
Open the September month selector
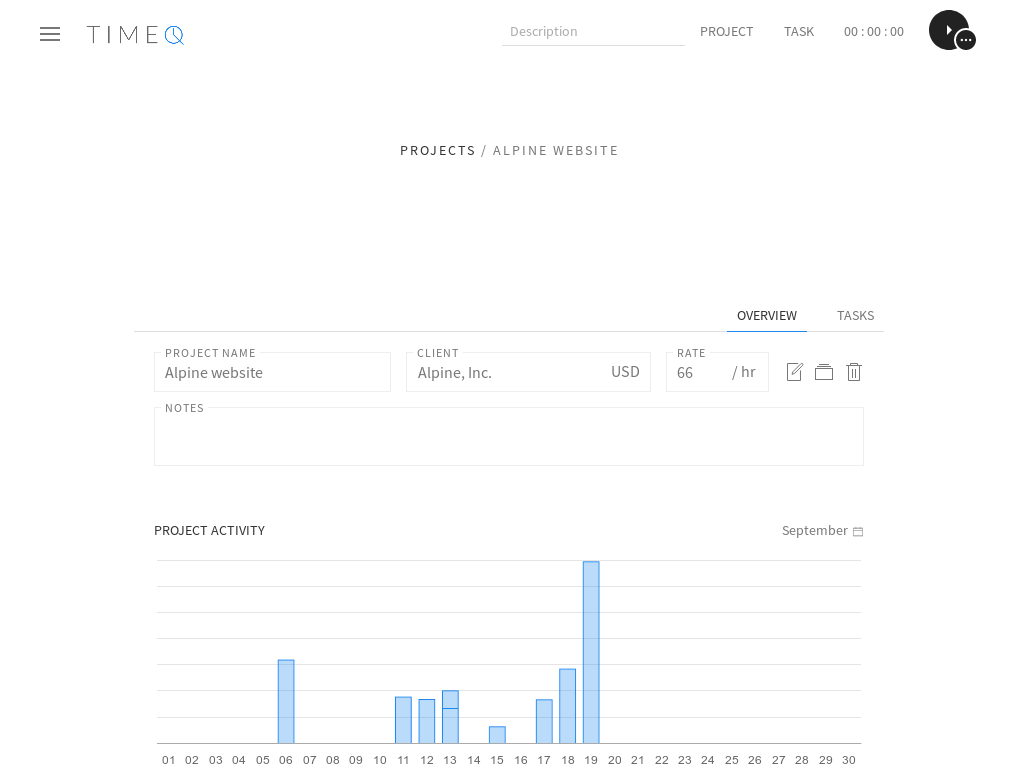click(x=822, y=531)
